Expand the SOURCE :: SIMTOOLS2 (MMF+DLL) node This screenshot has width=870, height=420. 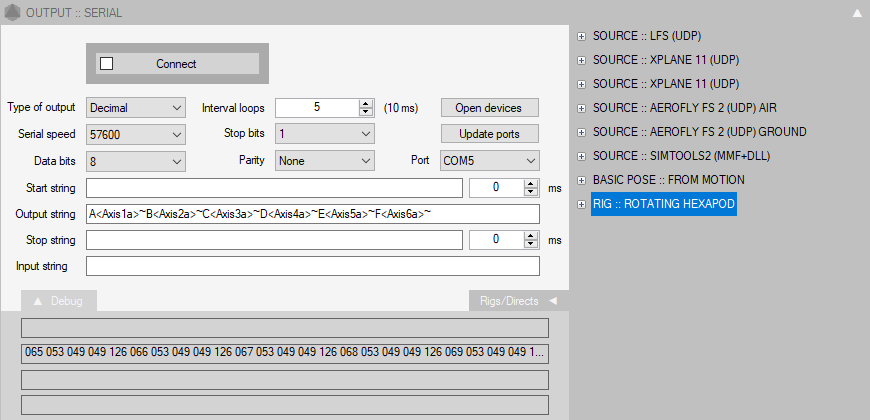pyautogui.click(x=581, y=155)
